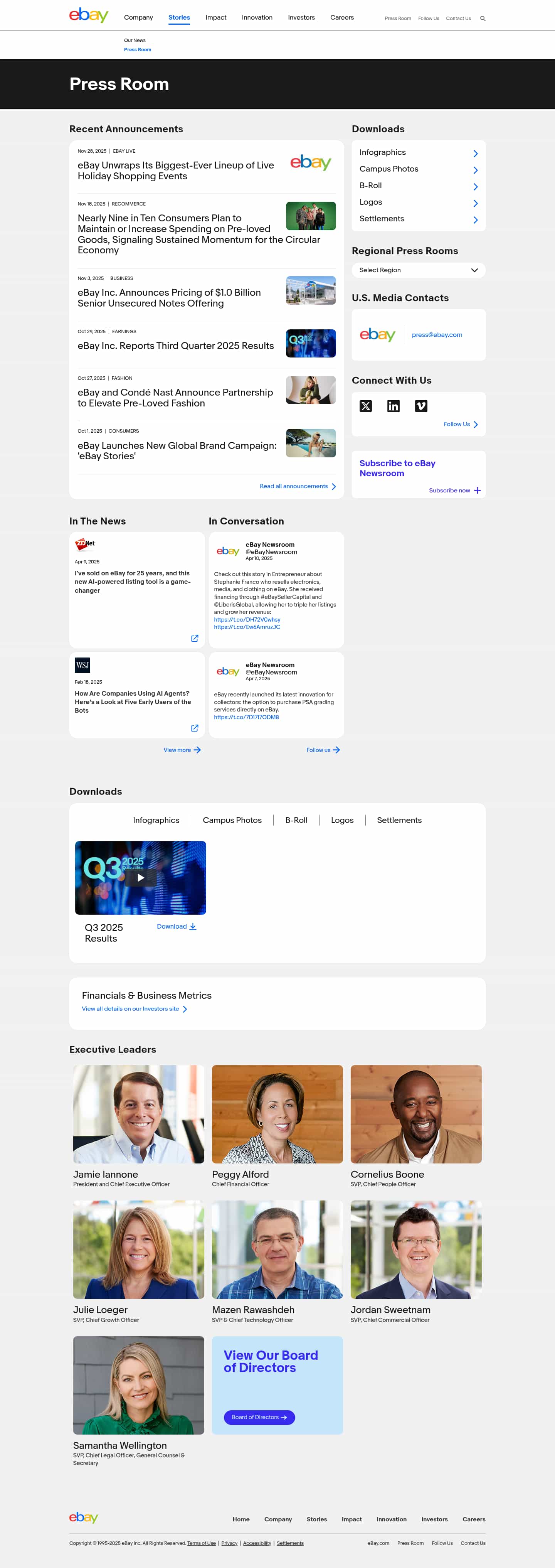Open the https://t.co/7D17l7ODM8 link
The width and height of the screenshot is (555, 1568).
tap(246, 717)
